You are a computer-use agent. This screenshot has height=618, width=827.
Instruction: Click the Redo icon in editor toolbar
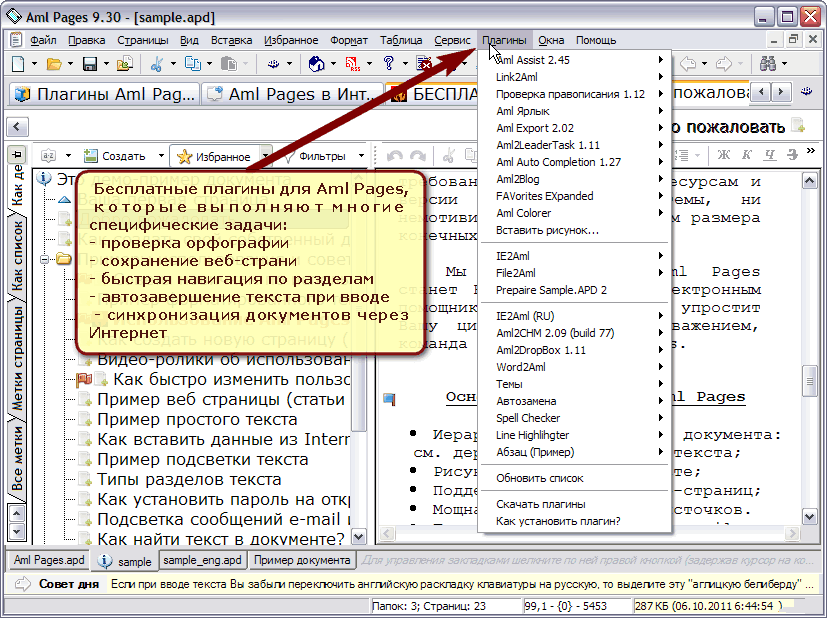point(418,156)
